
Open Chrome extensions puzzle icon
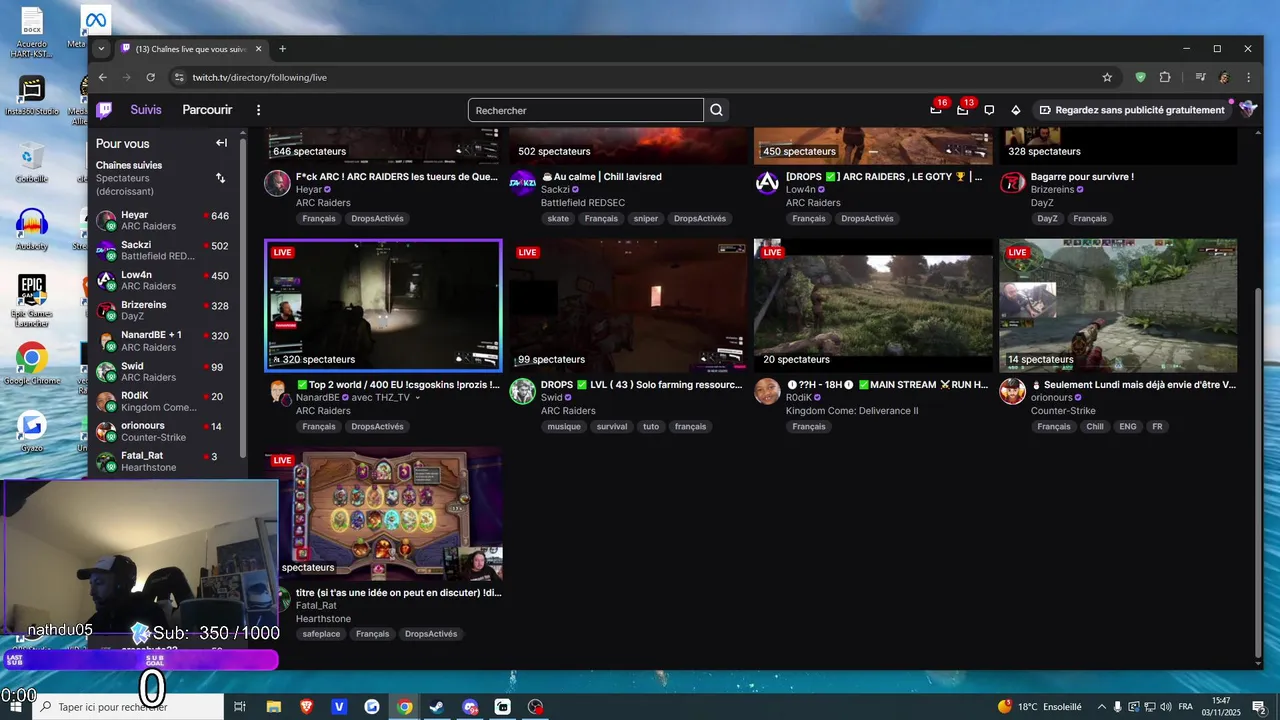[1165, 77]
